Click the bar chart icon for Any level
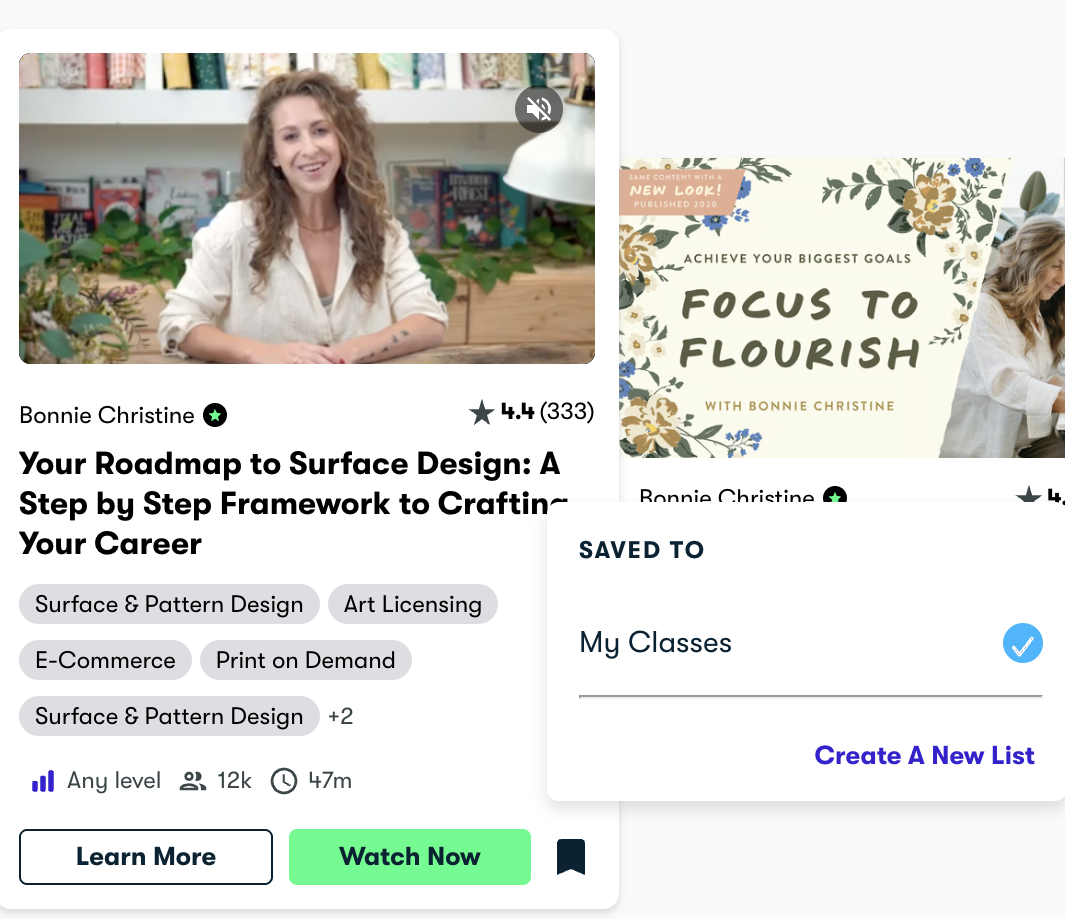 (x=43, y=781)
